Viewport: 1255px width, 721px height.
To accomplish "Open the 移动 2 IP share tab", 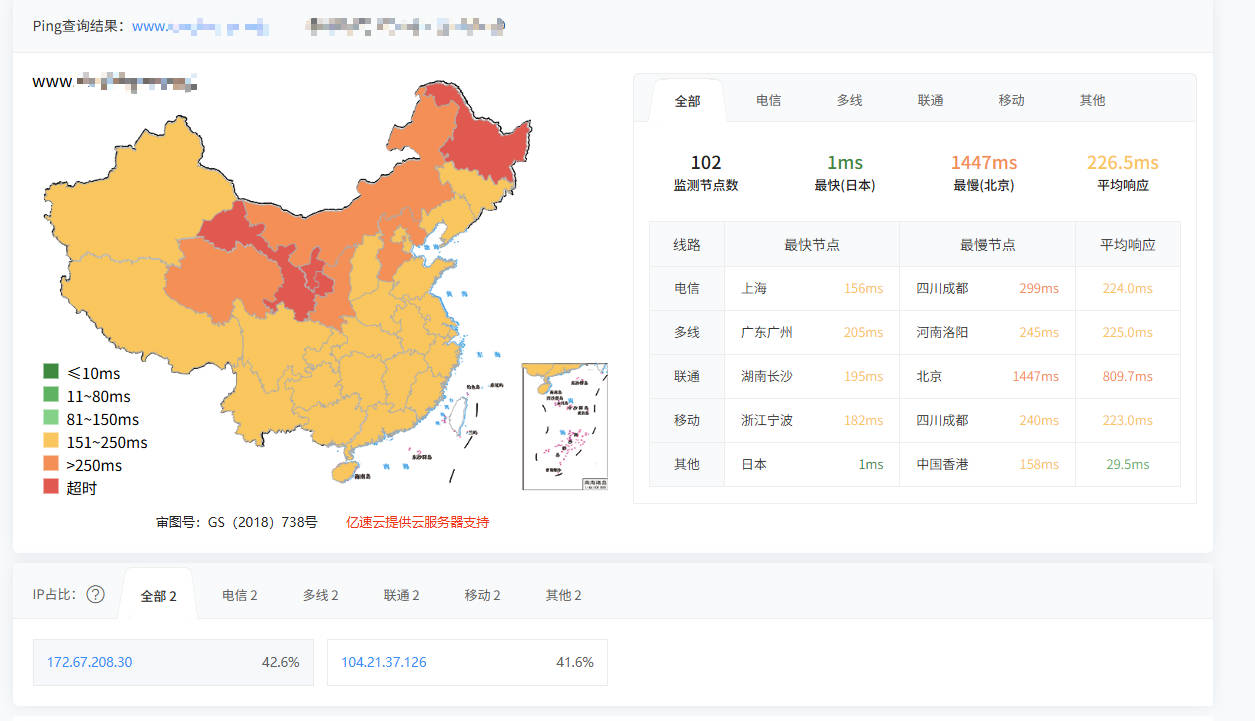I will click(x=482, y=595).
